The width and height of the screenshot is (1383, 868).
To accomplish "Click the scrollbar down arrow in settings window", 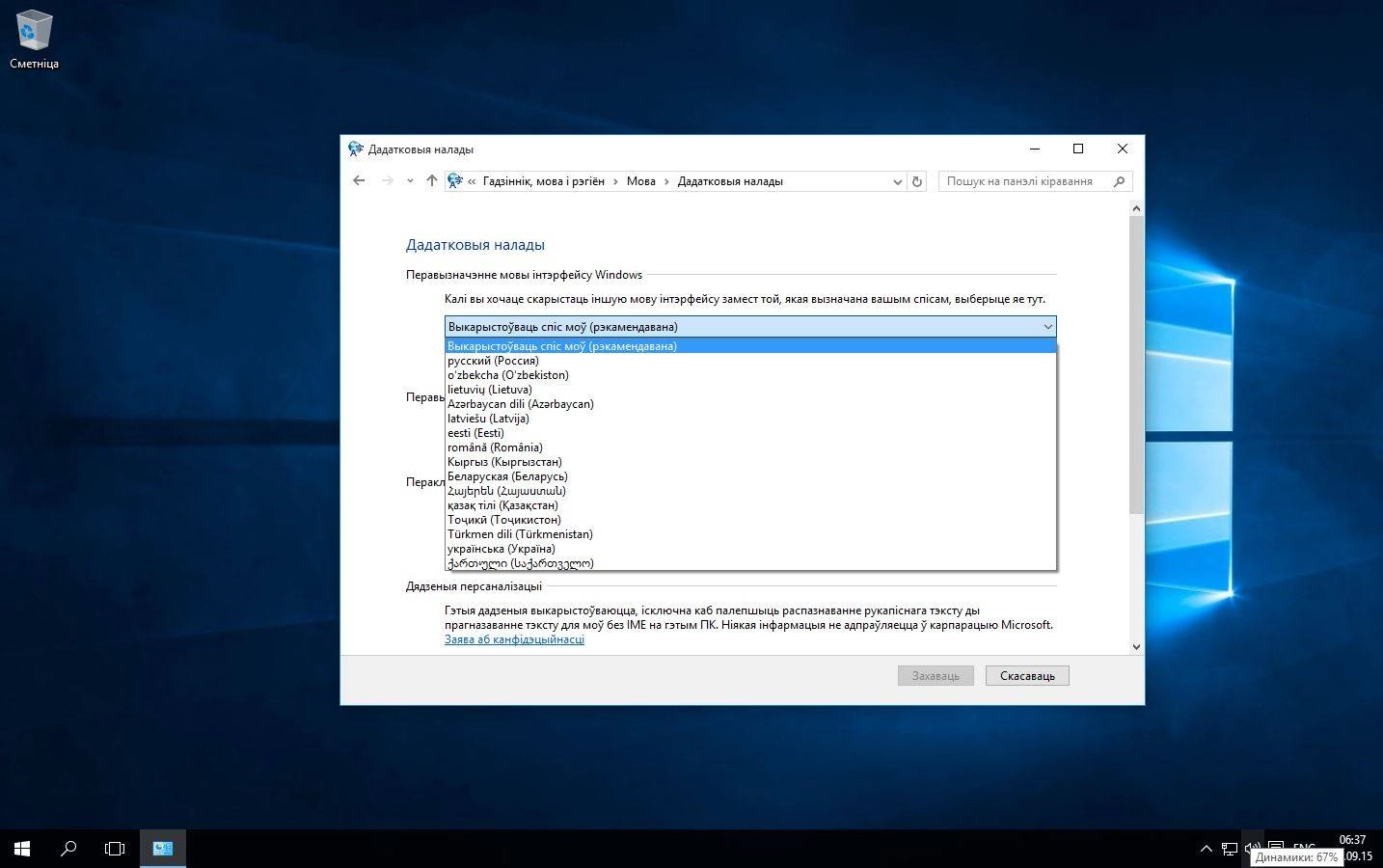I will pyautogui.click(x=1136, y=647).
